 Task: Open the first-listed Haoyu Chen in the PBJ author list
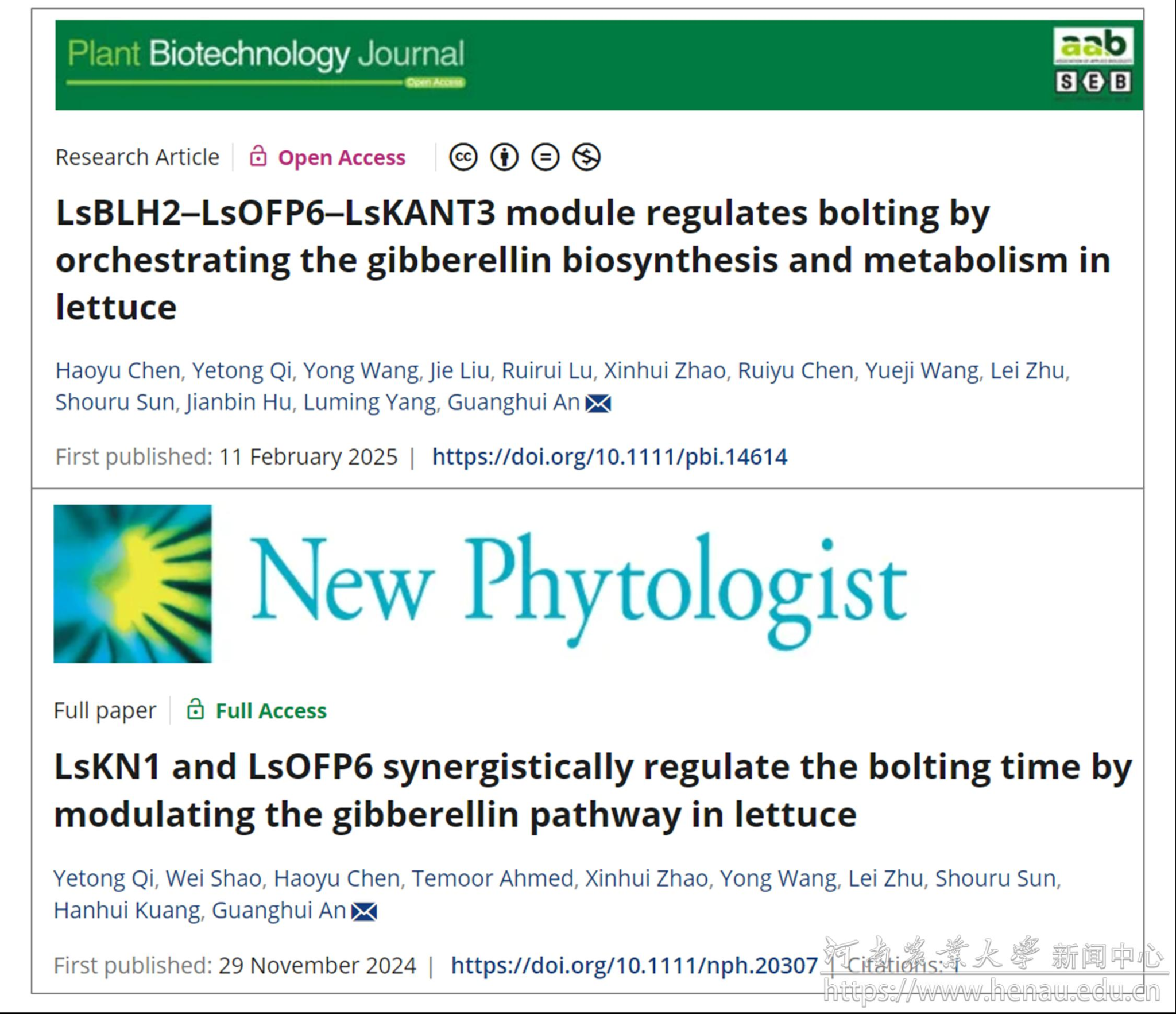(118, 371)
